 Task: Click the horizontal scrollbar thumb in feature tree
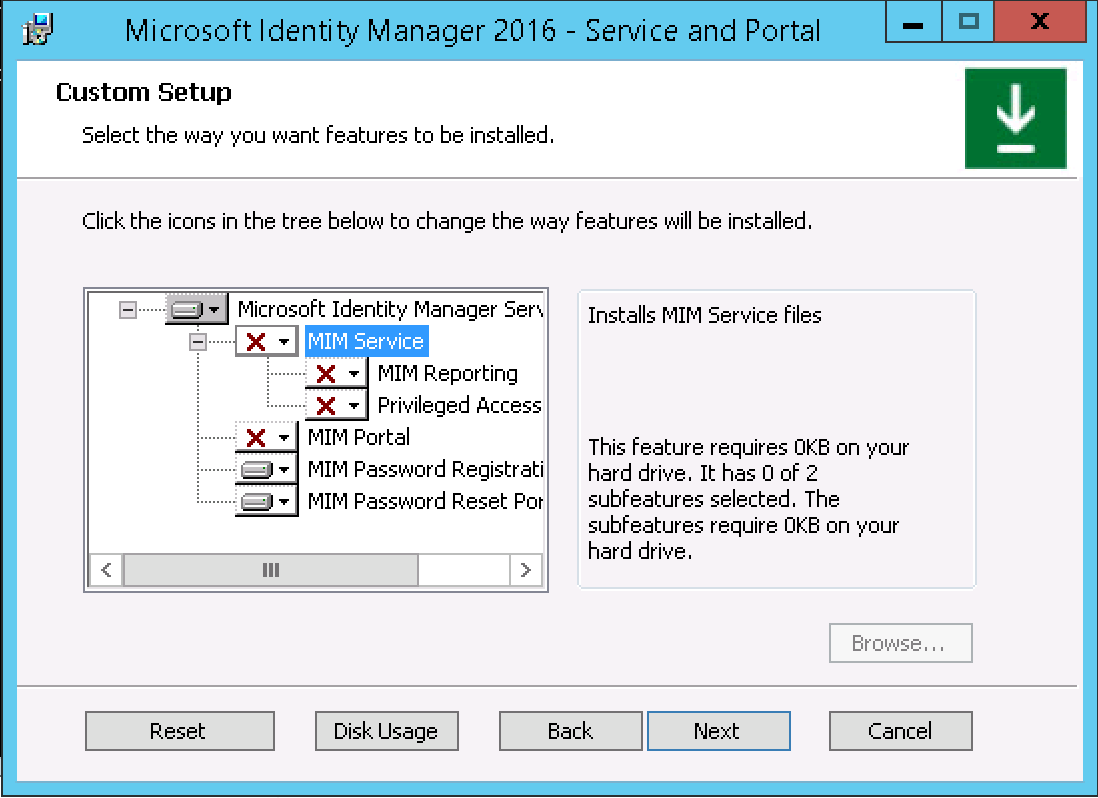point(270,570)
